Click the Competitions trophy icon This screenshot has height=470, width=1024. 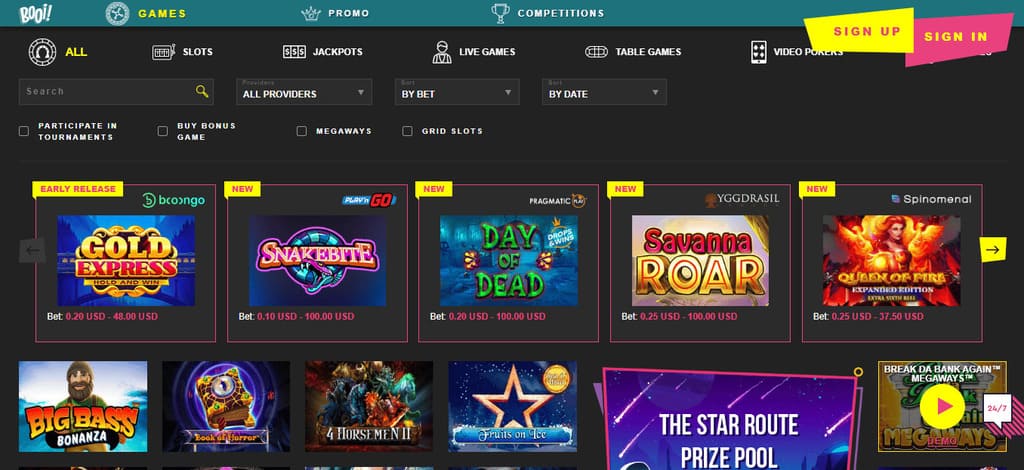pyautogui.click(x=500, y=13)
